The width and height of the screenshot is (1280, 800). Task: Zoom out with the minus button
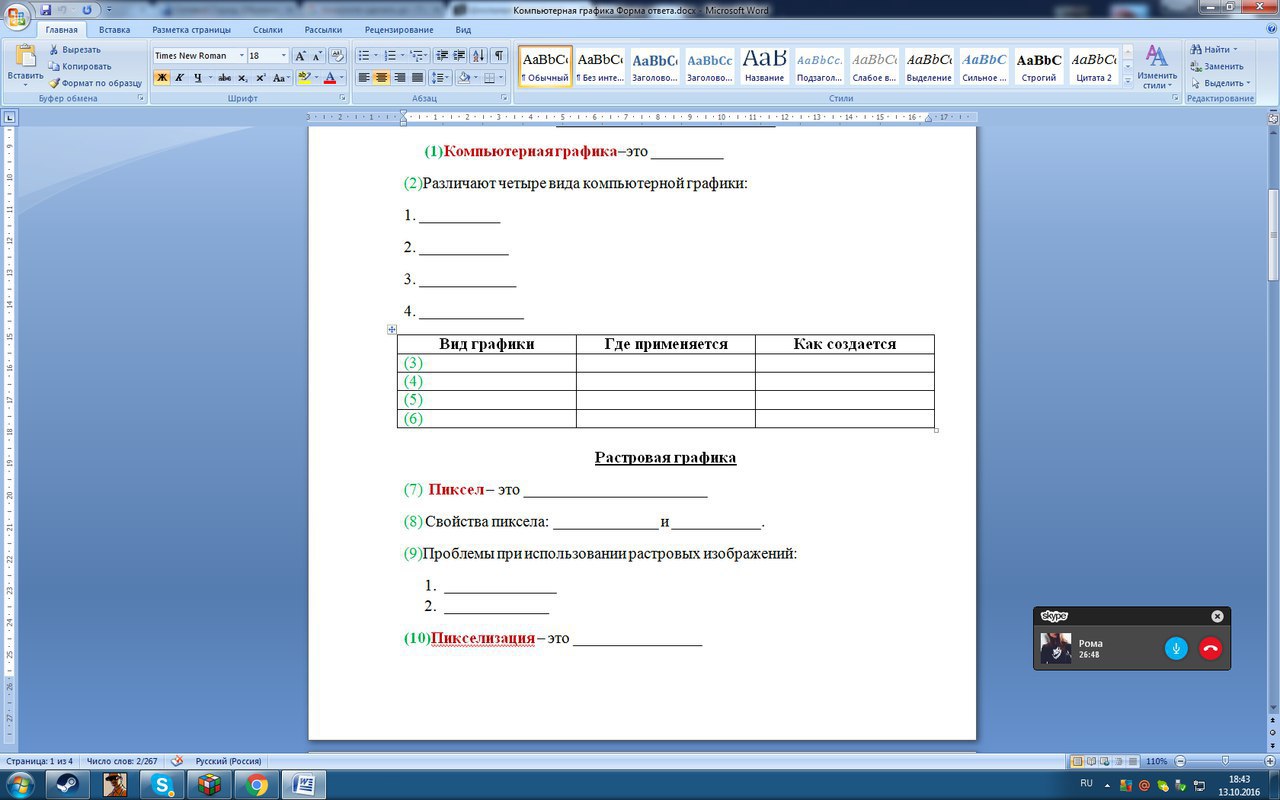[x=1180, y=761]
